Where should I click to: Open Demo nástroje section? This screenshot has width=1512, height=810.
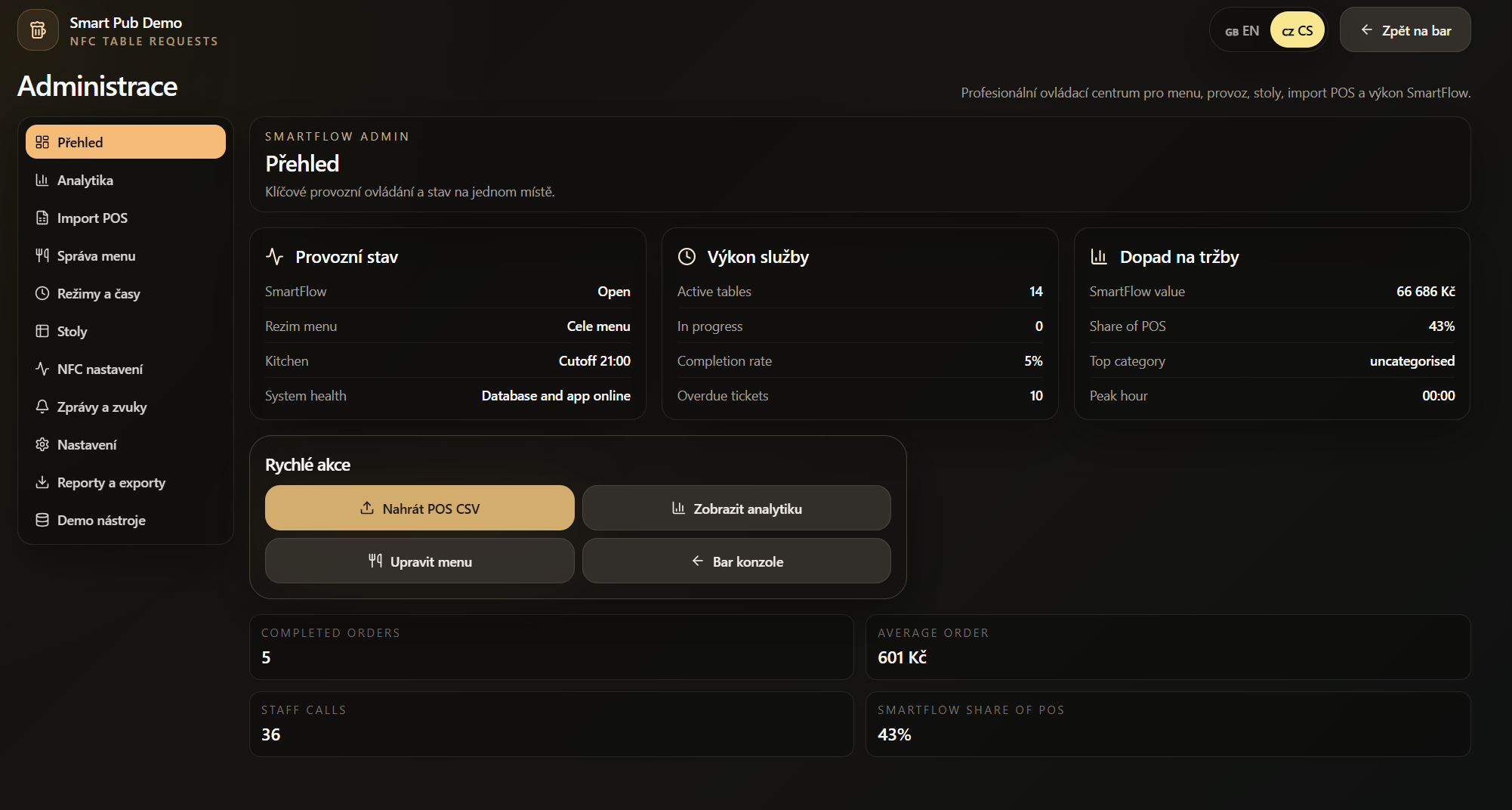(x=125, y=520)
